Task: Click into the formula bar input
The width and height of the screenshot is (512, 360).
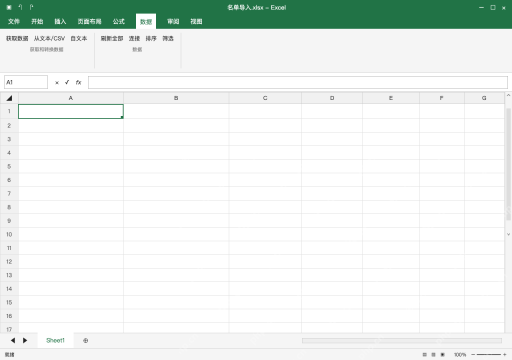Action: pyautogui.click(x=298, y=82)
